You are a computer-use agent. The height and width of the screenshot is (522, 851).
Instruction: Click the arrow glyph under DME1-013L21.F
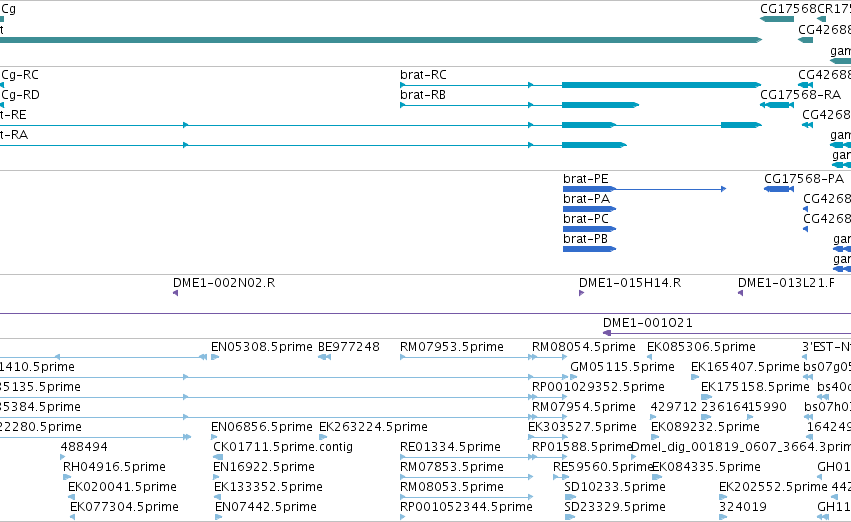740,293
